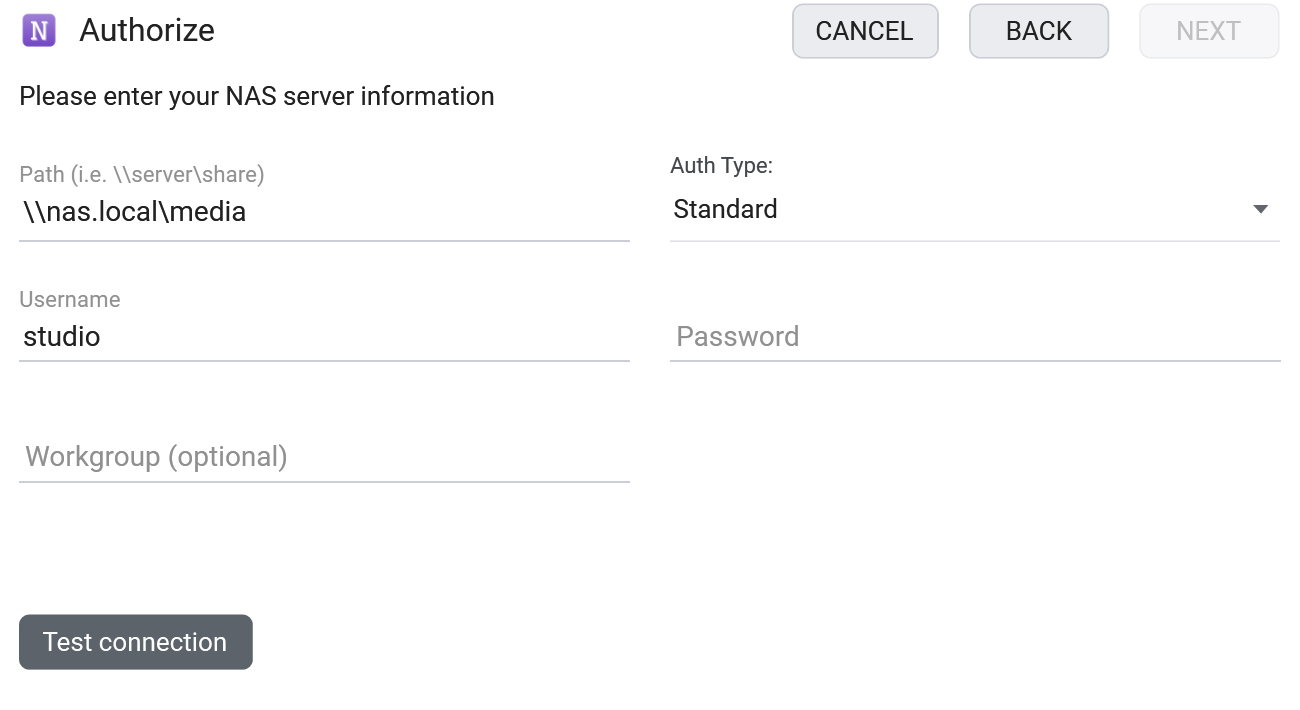Place cursor in the studio username text
The height and width of the screenshot is (710, 1300).
tap(62, 337)
